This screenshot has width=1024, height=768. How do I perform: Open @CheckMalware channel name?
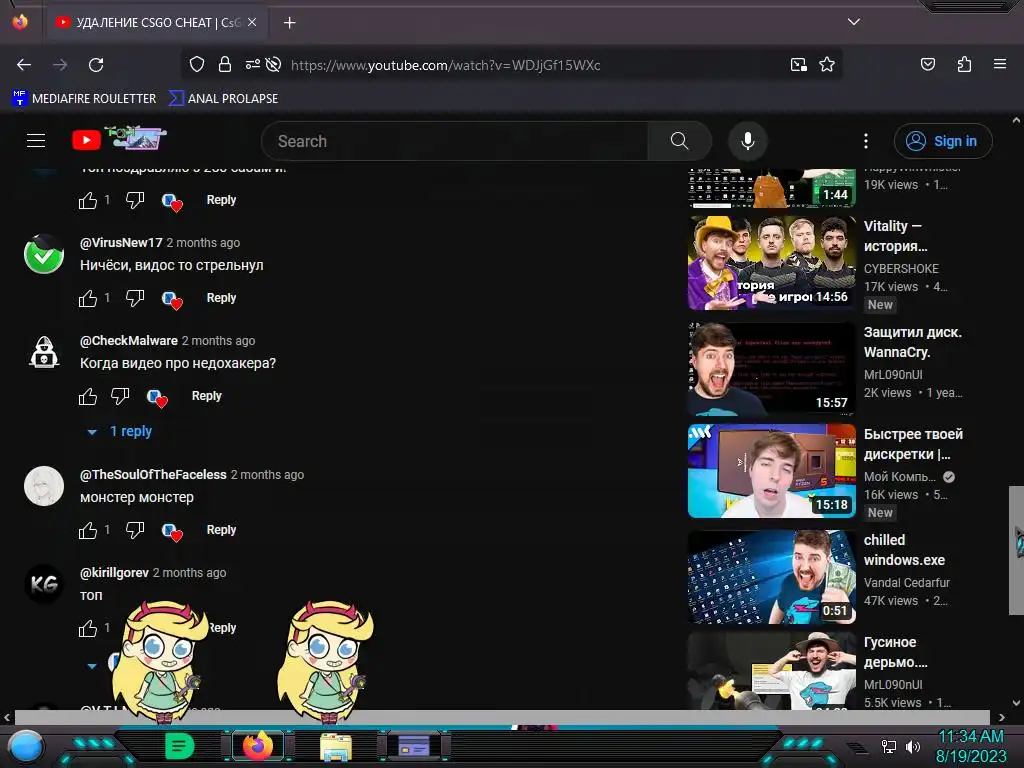point(129,341)
